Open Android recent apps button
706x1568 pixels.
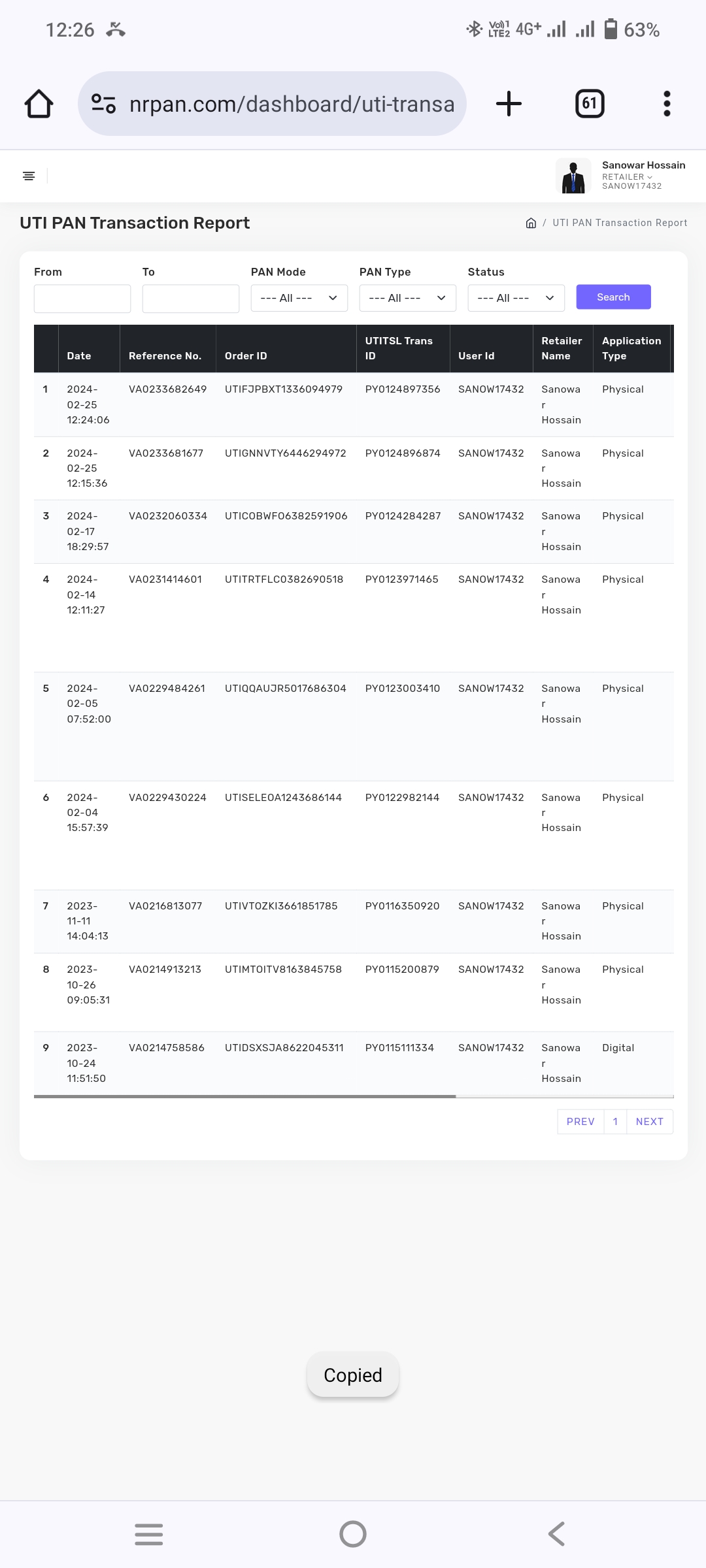click(149, 1534)
